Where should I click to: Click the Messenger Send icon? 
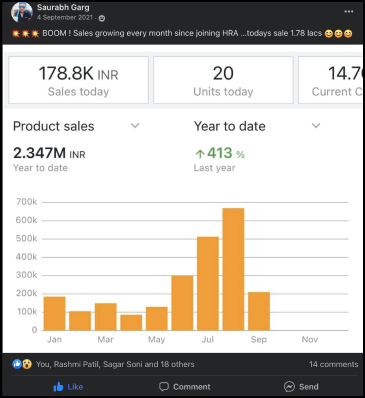[289, 387]
